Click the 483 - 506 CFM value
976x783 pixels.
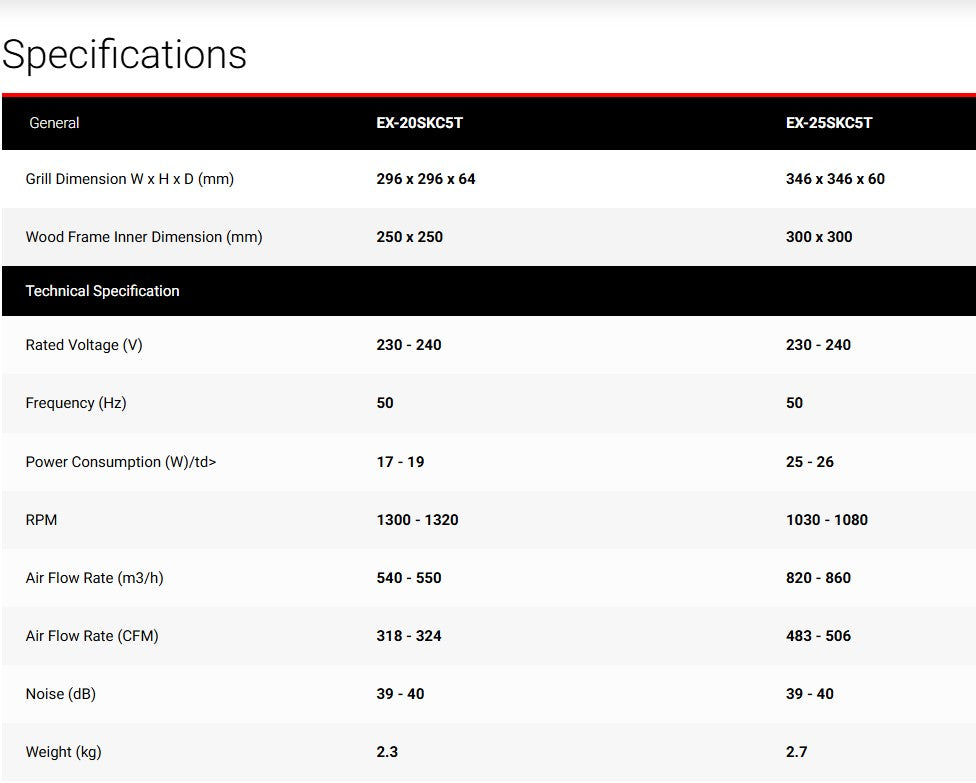(x=818, y=636)
